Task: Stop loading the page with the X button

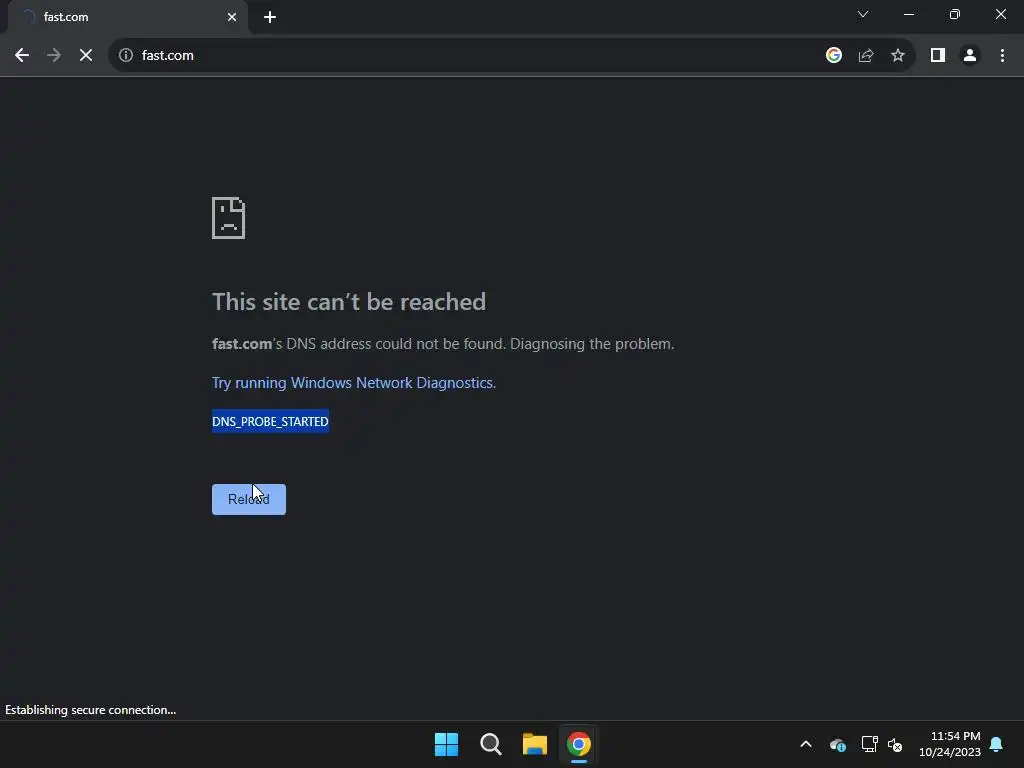Action: (86, 56)
